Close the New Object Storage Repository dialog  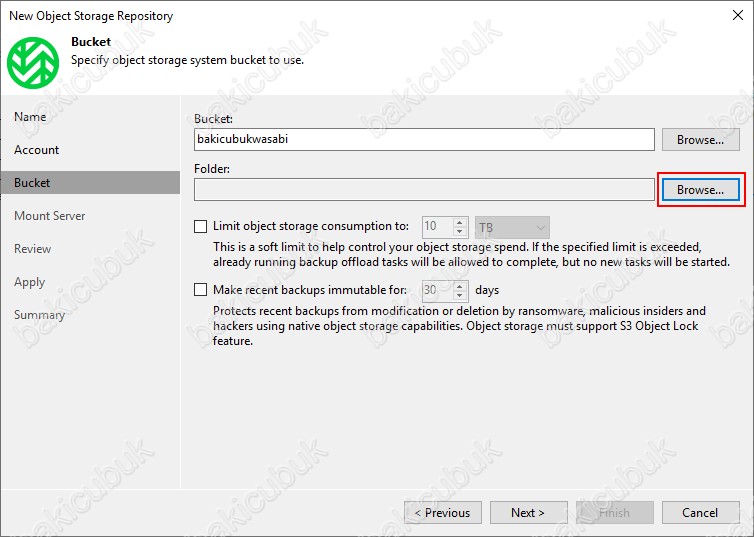tap(738, 15)
